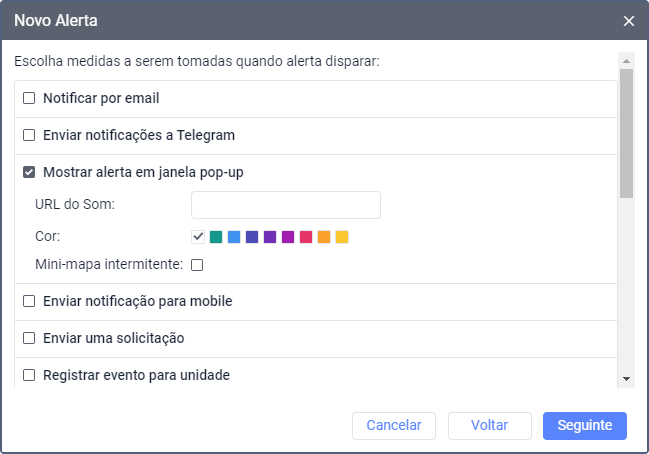Check Enviar notificações a Telegram

click(x=29, y=135)
